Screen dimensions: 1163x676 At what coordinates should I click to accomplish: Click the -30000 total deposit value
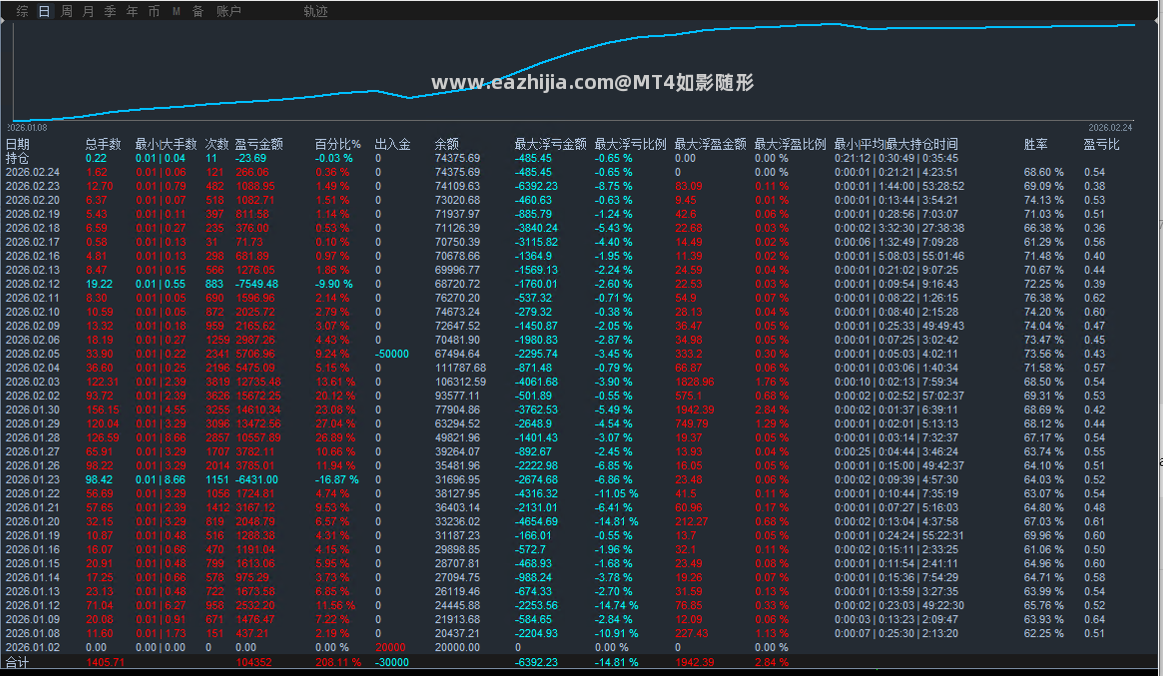point(392,662)
